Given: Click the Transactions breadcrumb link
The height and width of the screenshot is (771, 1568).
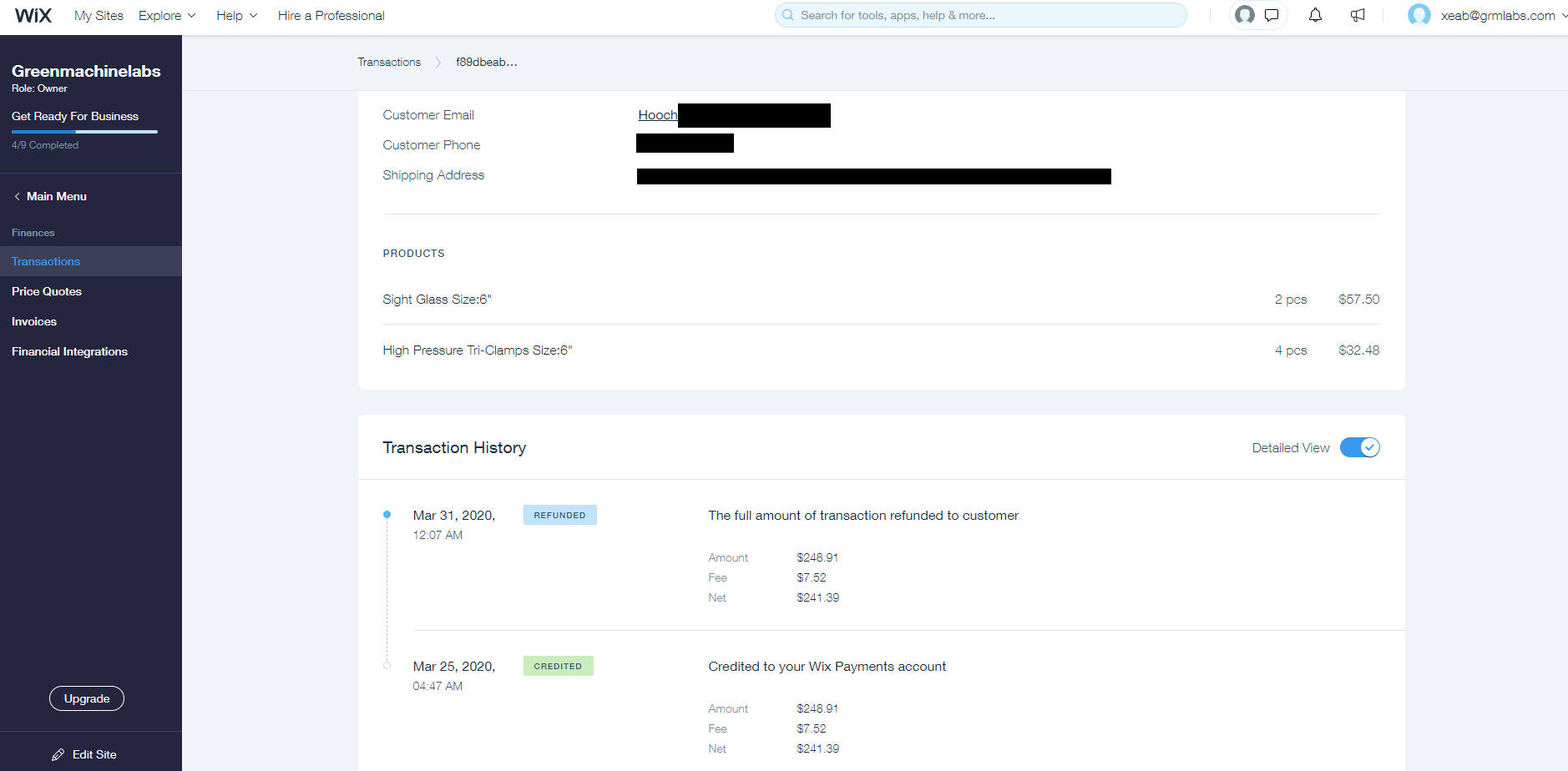Looking at the screenshot, I should 389,63.
